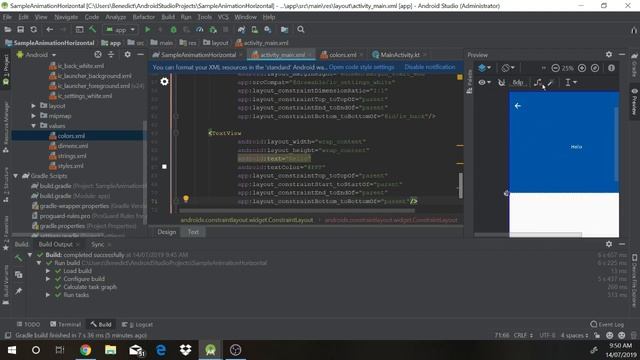
Task: Click the Back navigation arrow icon
Action: tap(49, 29)
